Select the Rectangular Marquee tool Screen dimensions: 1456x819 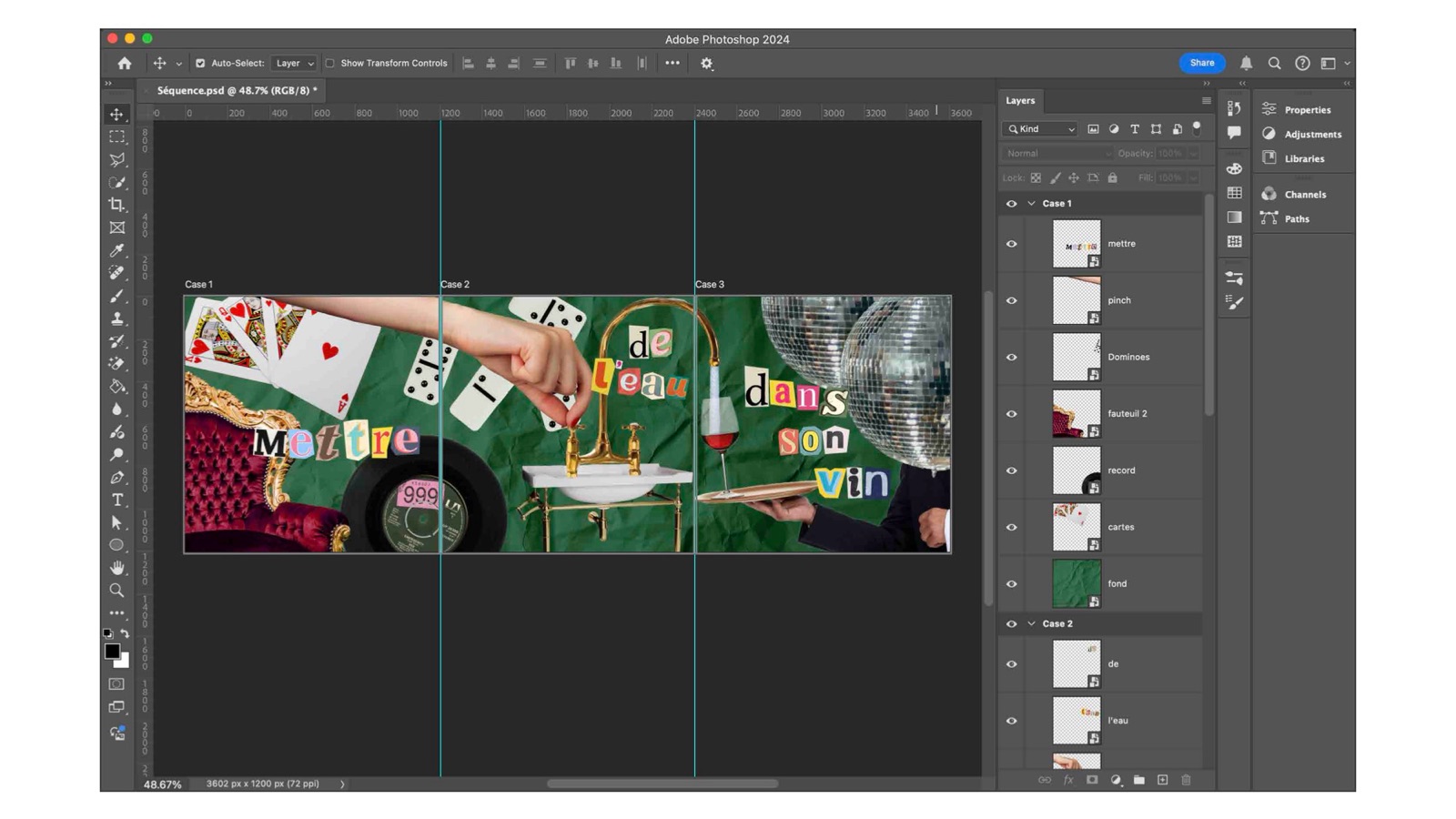[x=116, y=136]
